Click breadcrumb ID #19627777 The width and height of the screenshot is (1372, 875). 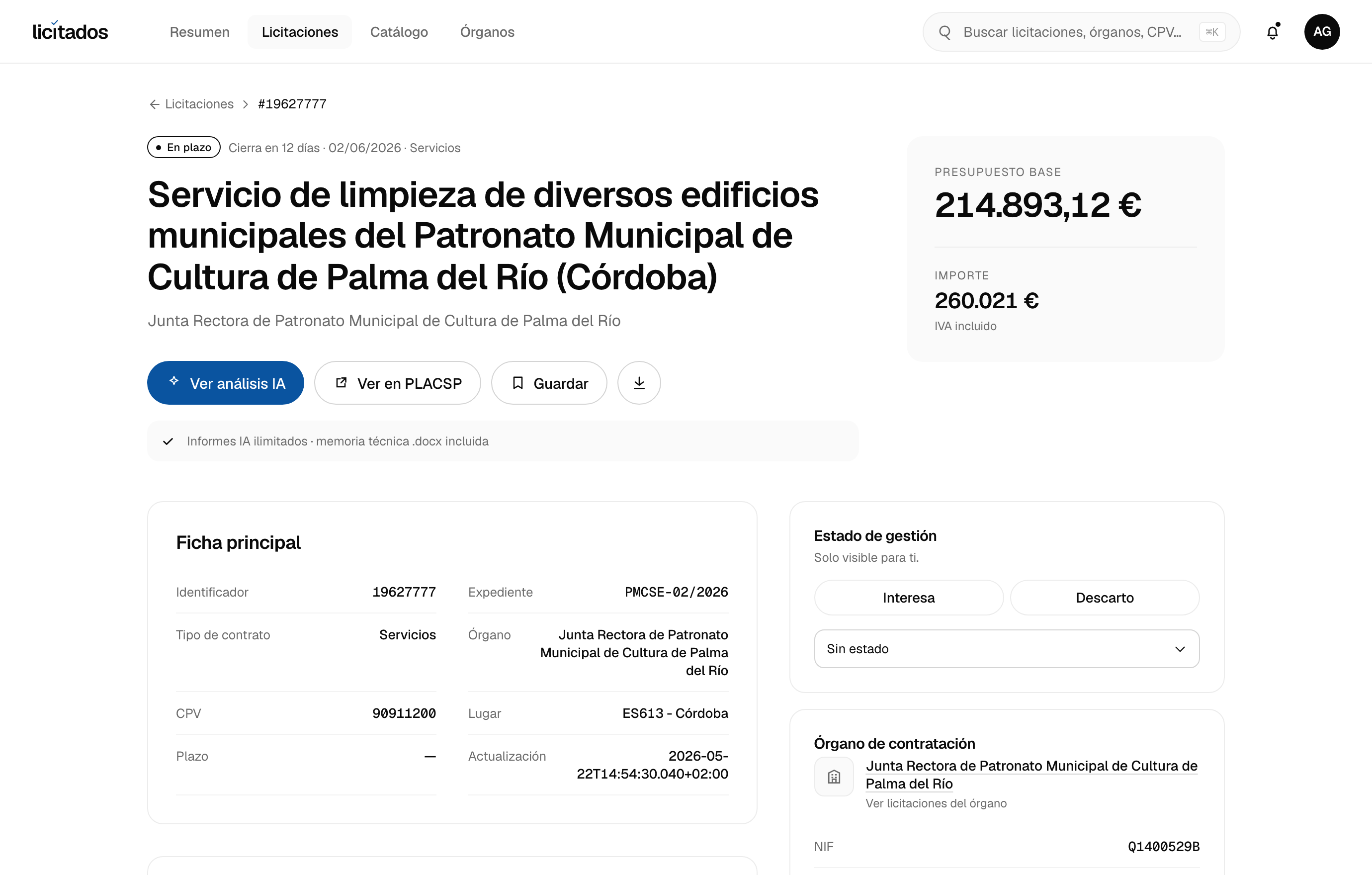point(292,104)
